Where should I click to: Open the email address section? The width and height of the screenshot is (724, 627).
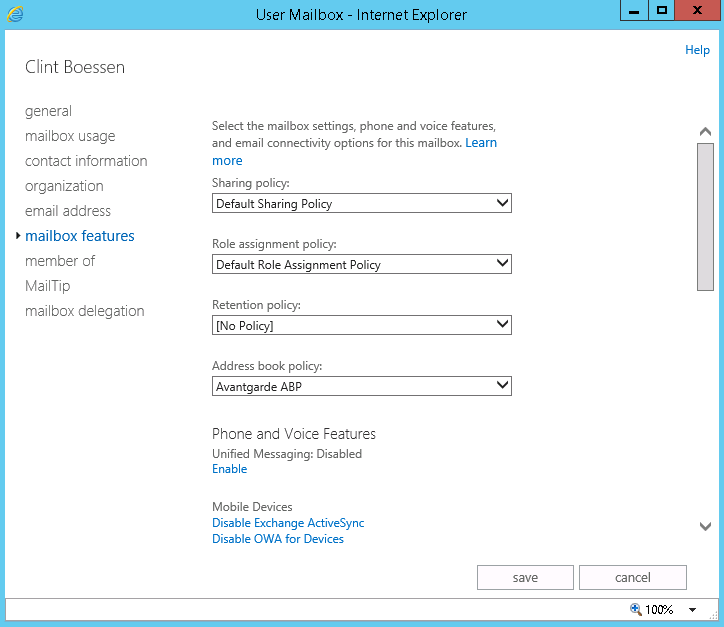point(68,211)
